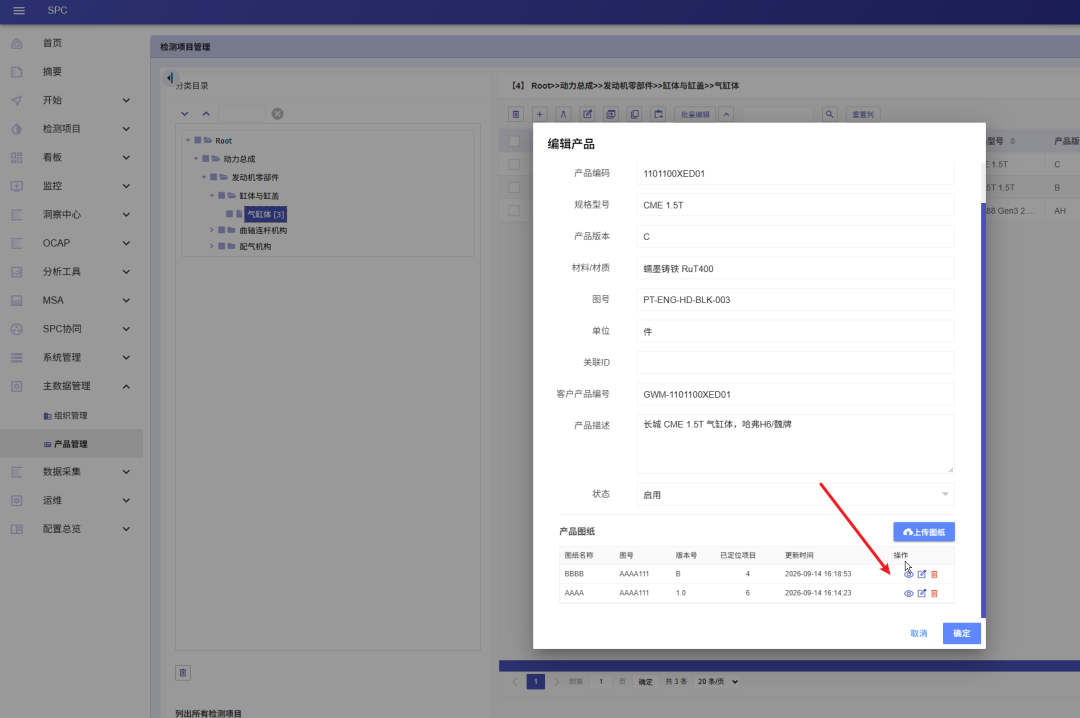
Task: Click the 单位 field
Action: [796, 331]
